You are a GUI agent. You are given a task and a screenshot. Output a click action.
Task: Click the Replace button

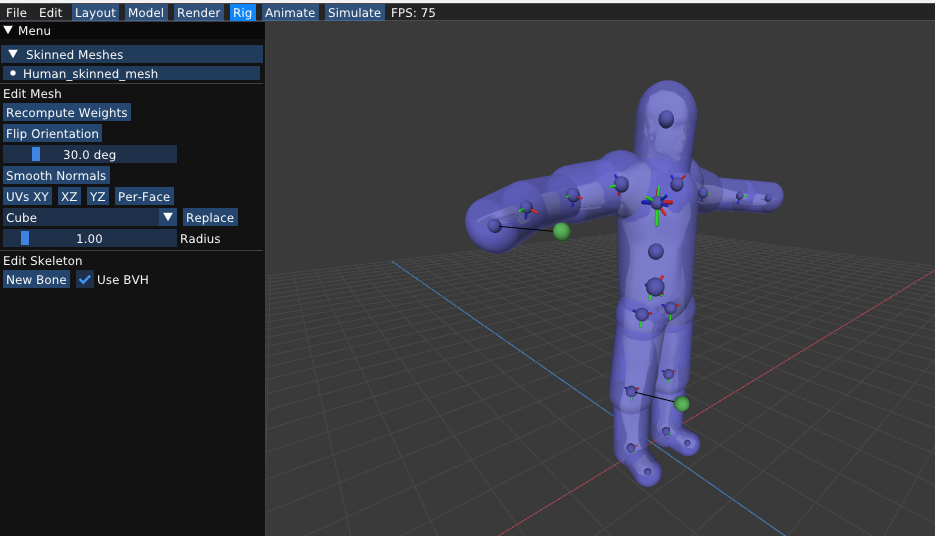click(210, 218)
